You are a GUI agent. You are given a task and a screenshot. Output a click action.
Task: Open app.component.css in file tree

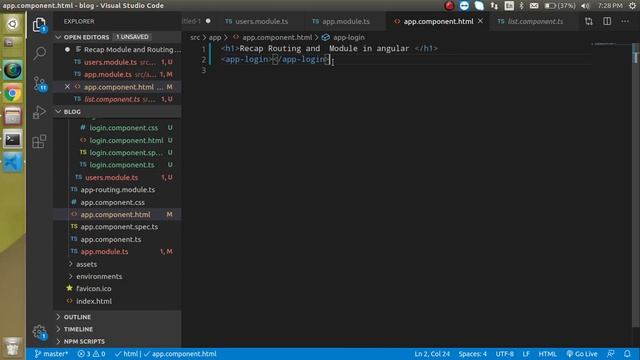(118, 202)
